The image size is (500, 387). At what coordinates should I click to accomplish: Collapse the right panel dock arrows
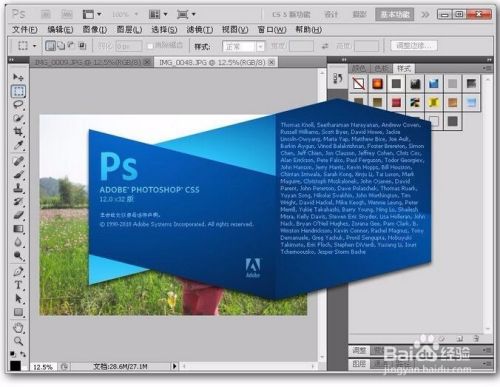point(489,60)
